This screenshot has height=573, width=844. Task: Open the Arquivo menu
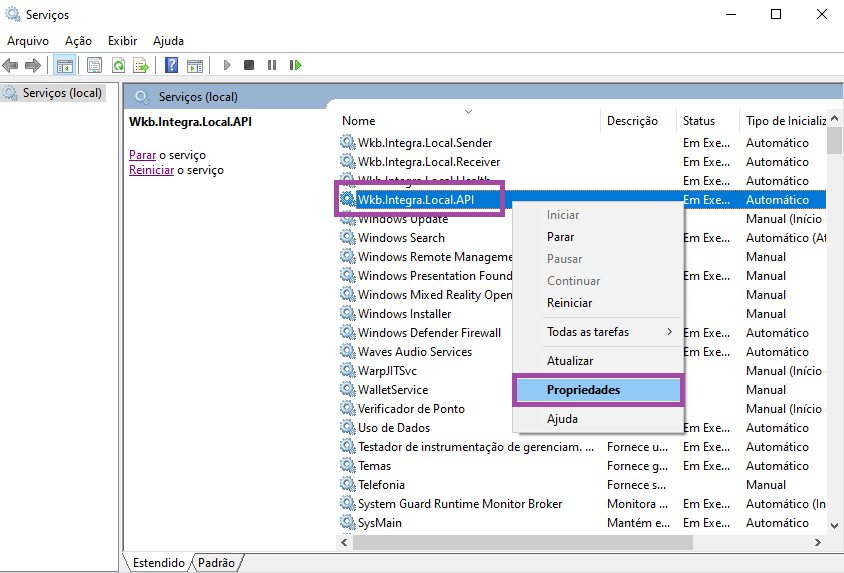28,41
